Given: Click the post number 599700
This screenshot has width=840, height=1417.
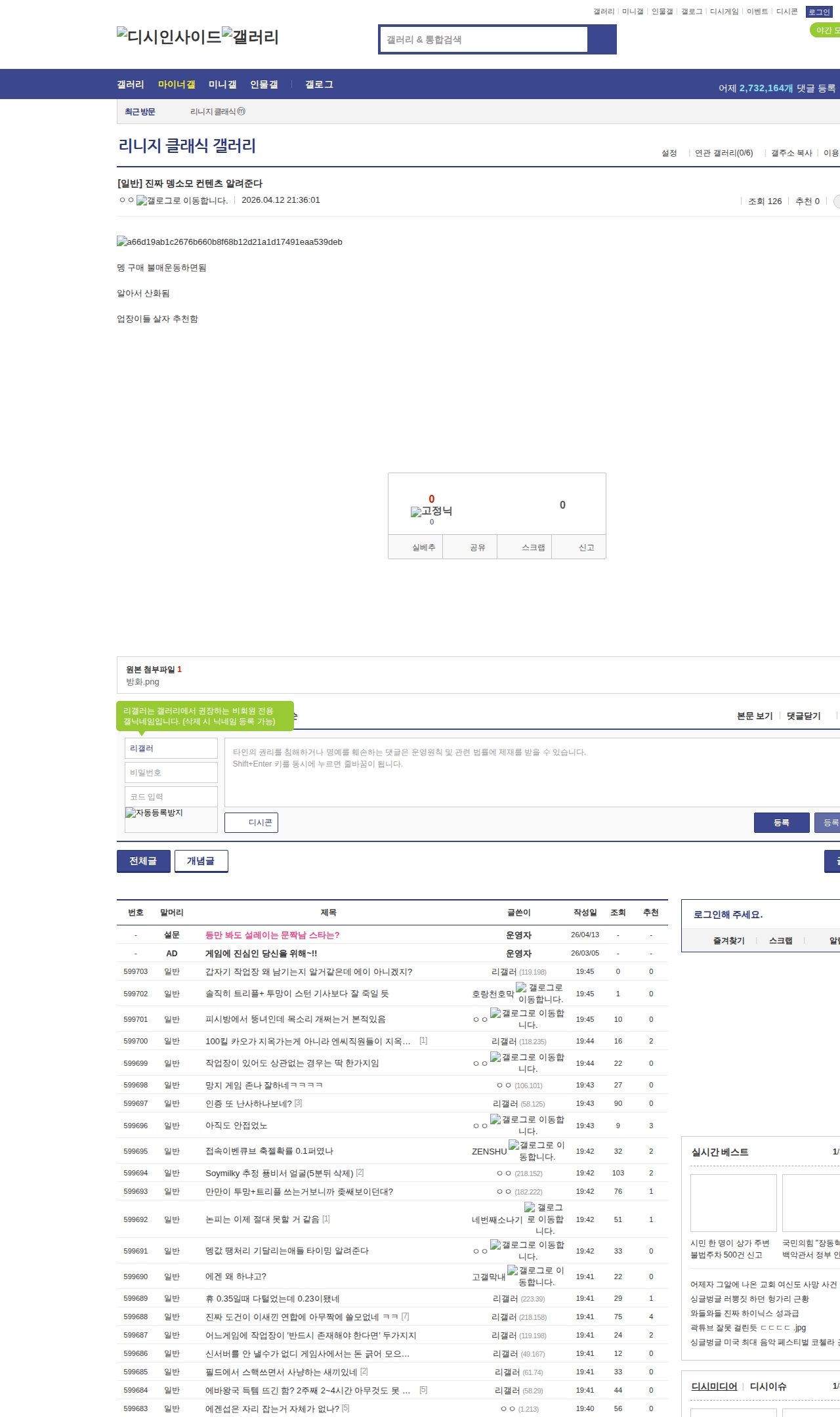Looking at the screenshot, I should coord(136,1041).
